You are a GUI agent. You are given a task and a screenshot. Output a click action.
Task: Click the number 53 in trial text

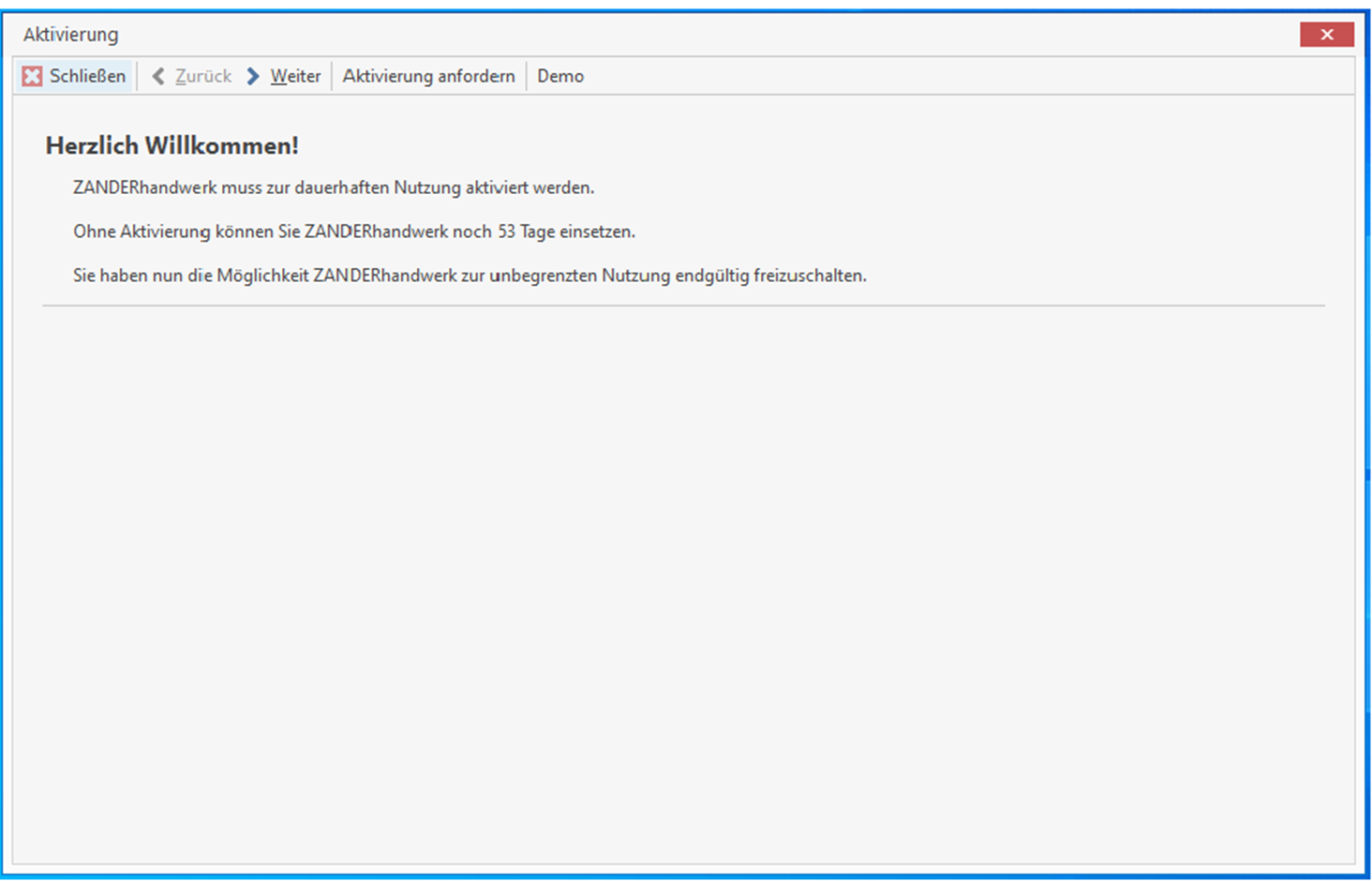[x=506, y=231]
